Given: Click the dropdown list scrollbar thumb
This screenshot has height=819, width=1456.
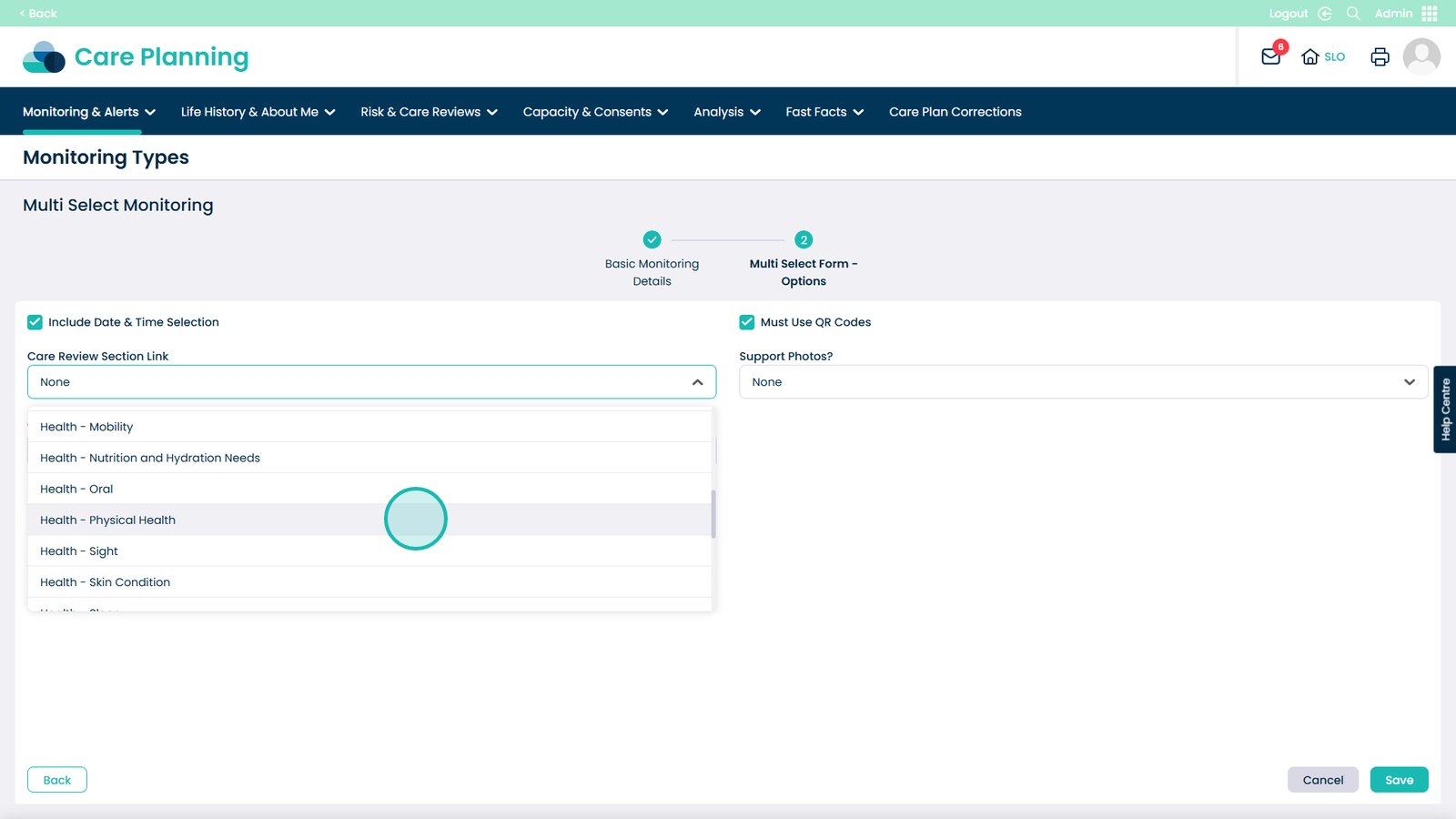Looking at the screenshot, I should pos(713,514).
